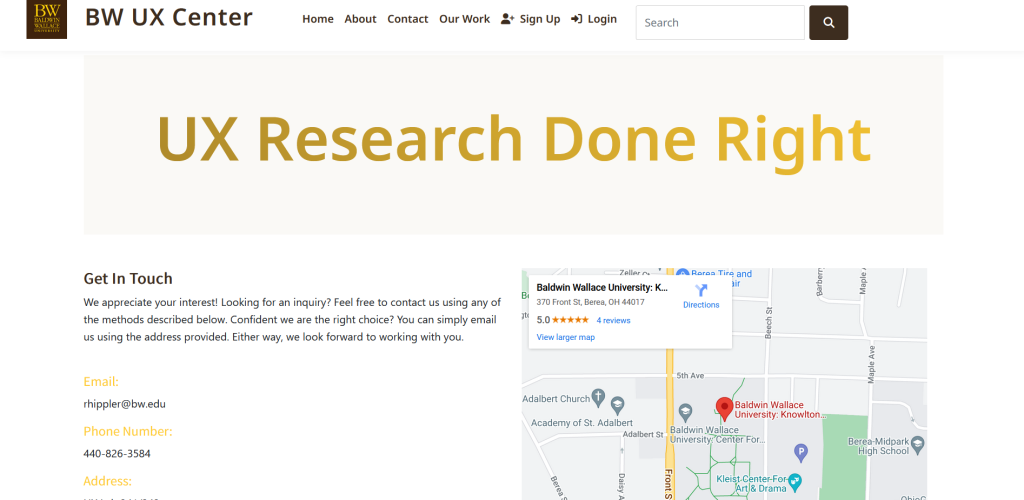Click the Email: label
The width and height of the screenshot is (1024, 500).
[x=101, y=382]
